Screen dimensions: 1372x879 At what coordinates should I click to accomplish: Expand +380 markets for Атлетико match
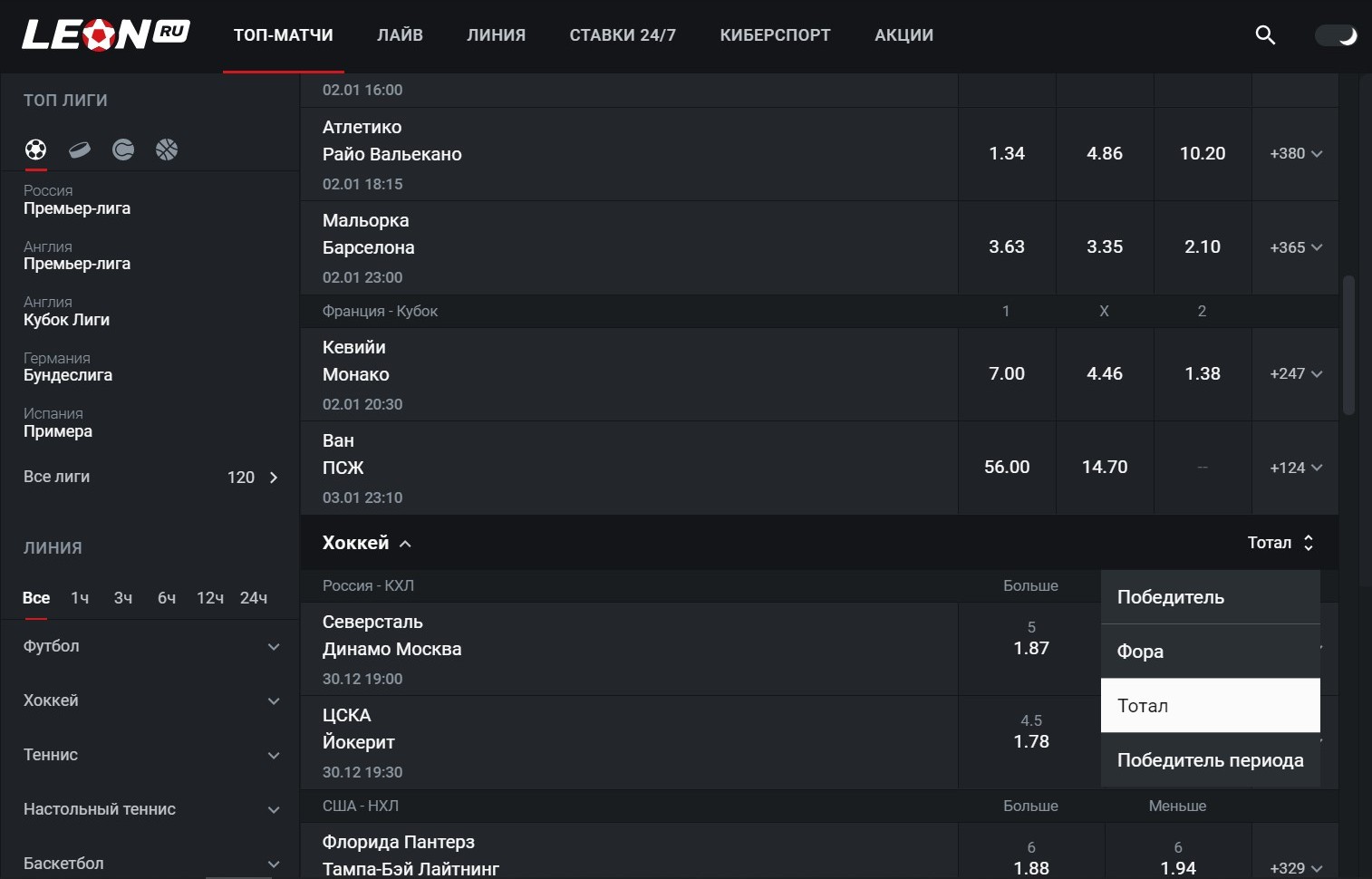1296,154
